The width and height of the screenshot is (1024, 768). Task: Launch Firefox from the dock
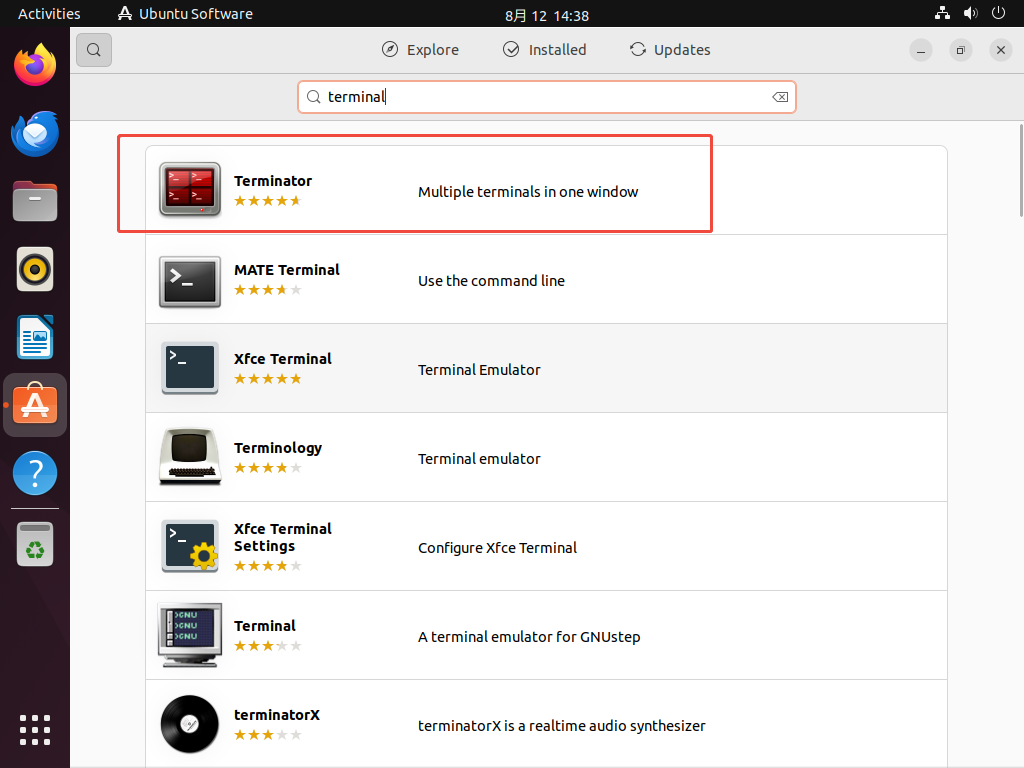(x=35, y=65)
